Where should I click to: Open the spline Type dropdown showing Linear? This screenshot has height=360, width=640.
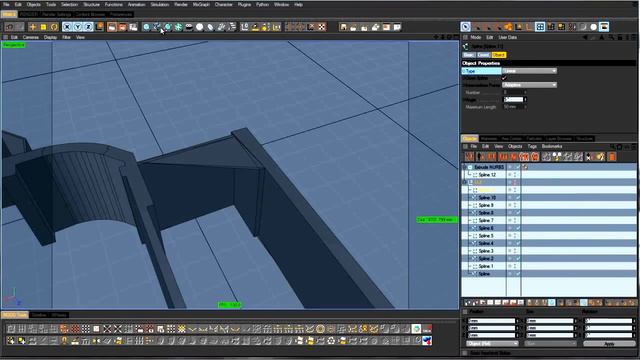tap(529, 71)
